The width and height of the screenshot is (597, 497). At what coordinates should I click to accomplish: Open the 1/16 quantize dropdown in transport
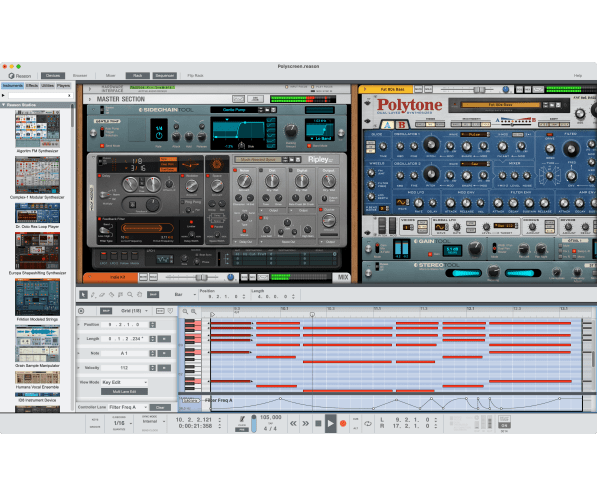122,423
